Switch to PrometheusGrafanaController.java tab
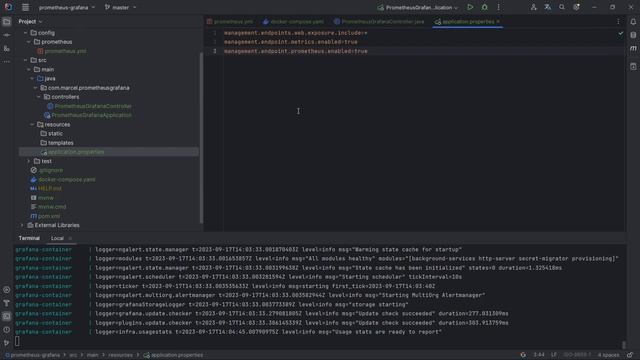640x360 pixels. pyautogui.click(x=379, y=22)
